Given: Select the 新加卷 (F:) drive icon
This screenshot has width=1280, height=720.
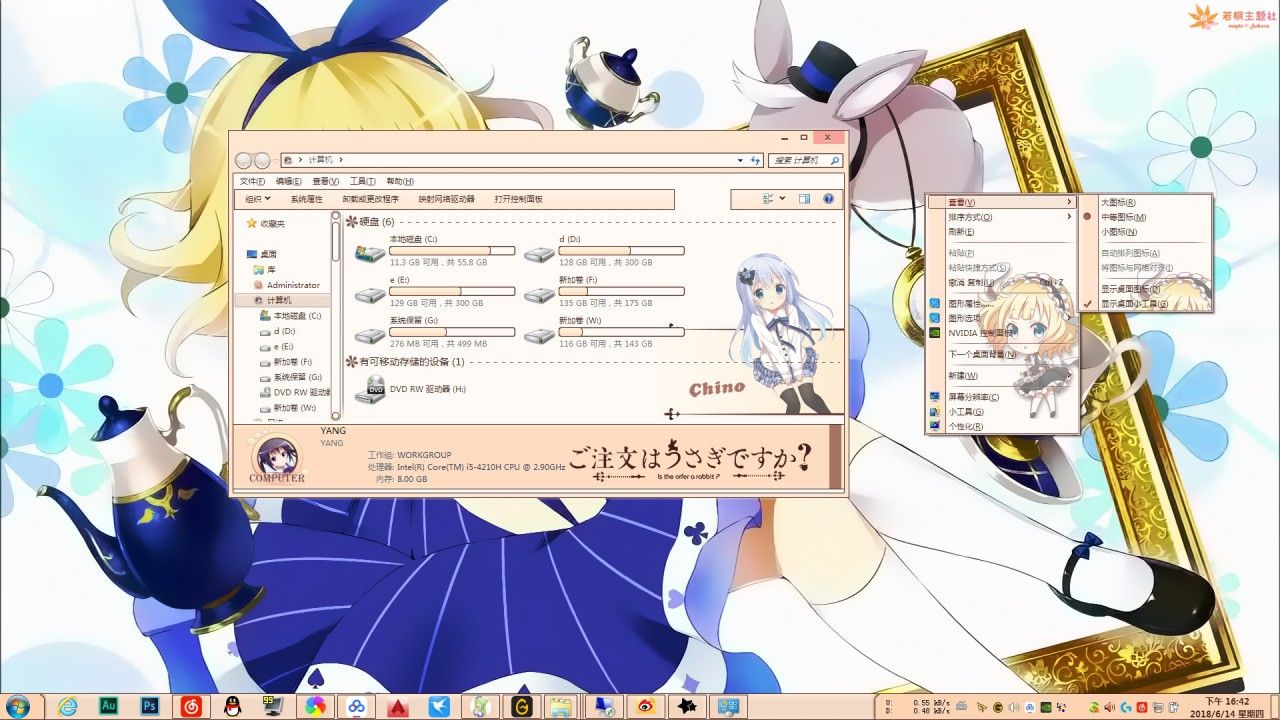Looking at the screenshot, I should [x=540, y=293].
